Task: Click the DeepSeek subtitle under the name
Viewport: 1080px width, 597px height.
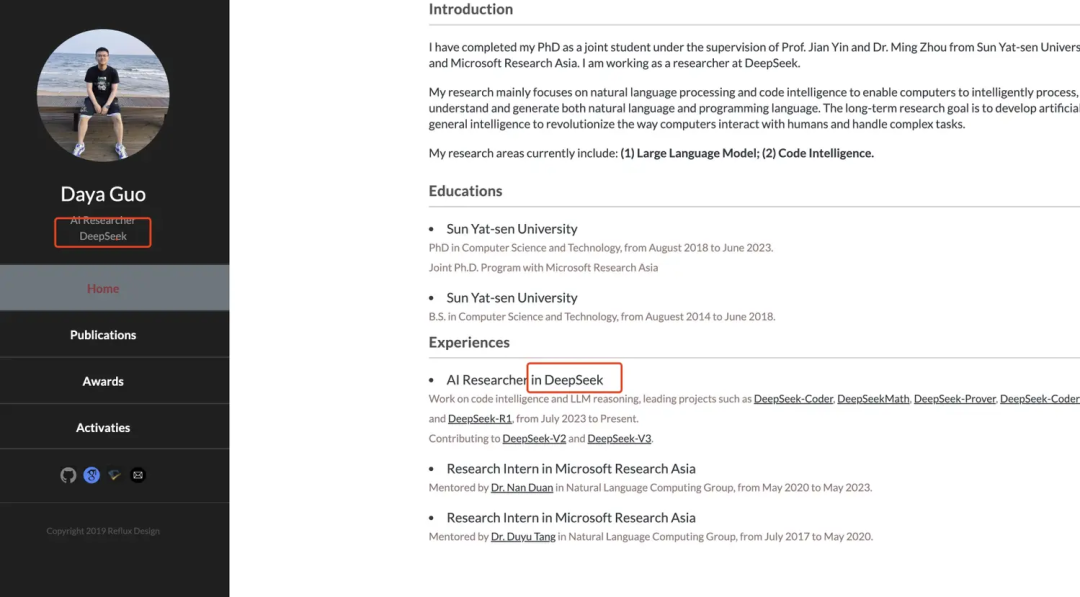Action: tap(103, 236)
